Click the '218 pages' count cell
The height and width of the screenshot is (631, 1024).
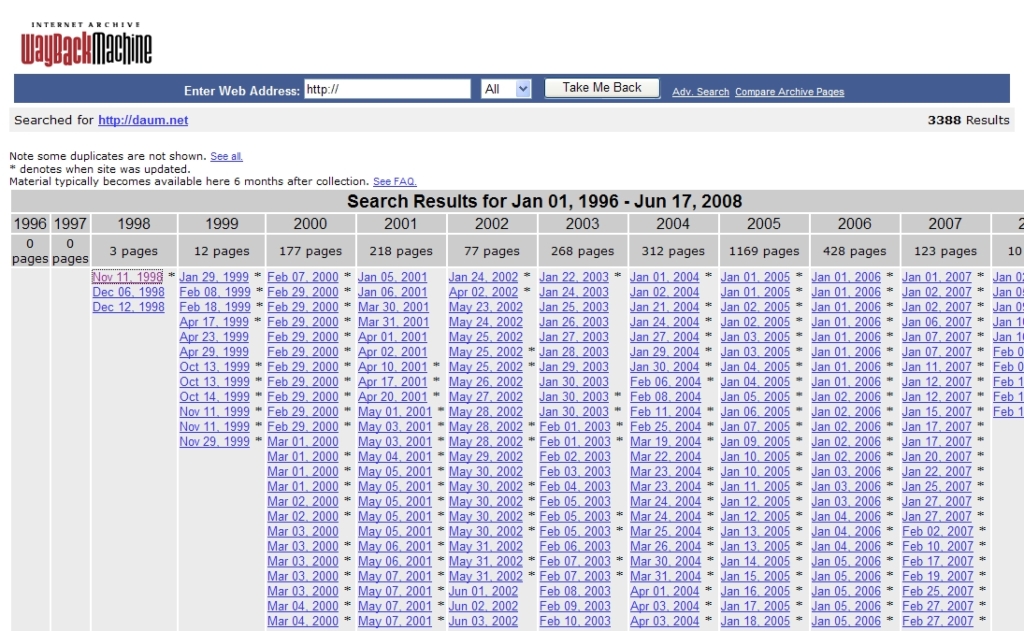[x=401, y=251]
